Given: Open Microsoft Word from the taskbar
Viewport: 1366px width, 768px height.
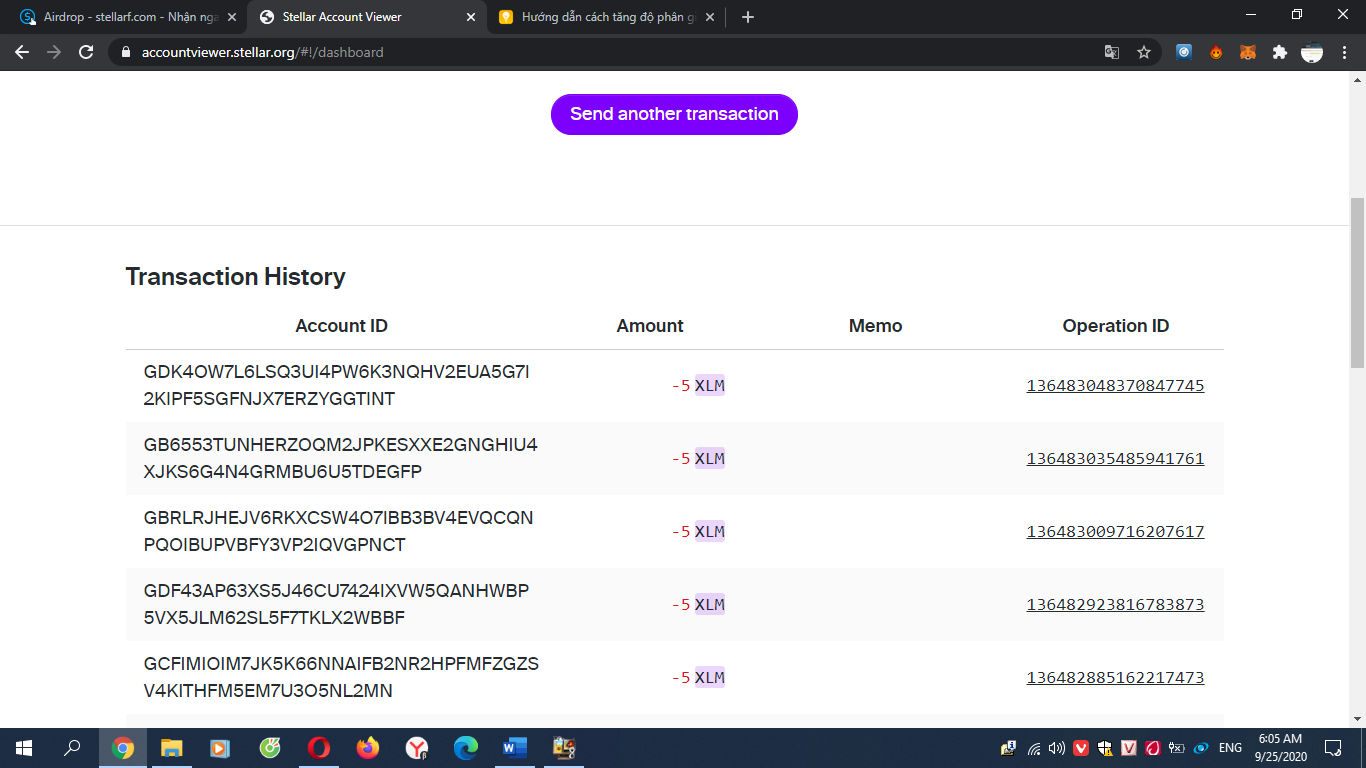Looking at the screenshot, I should pos(515,748).
